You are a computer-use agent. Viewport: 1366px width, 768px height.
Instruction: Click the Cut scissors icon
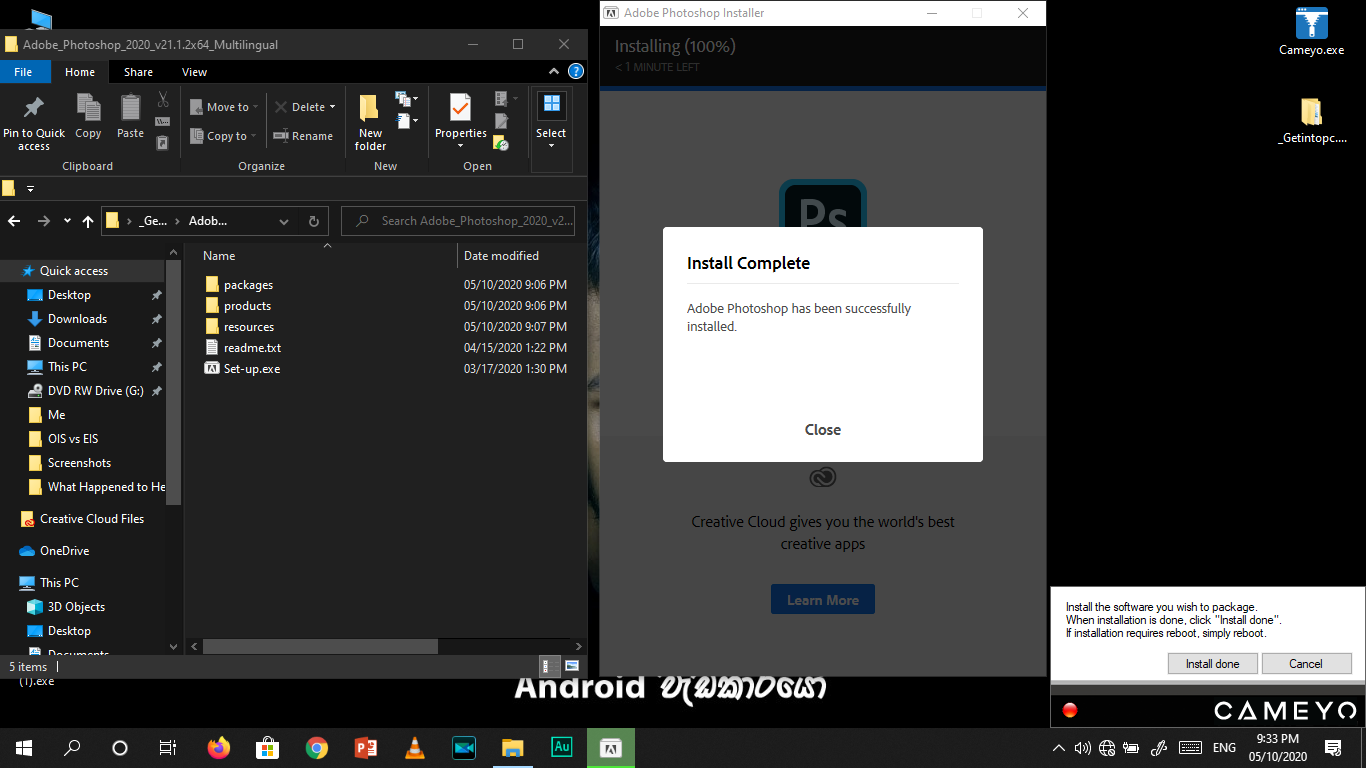click(162, 100)
